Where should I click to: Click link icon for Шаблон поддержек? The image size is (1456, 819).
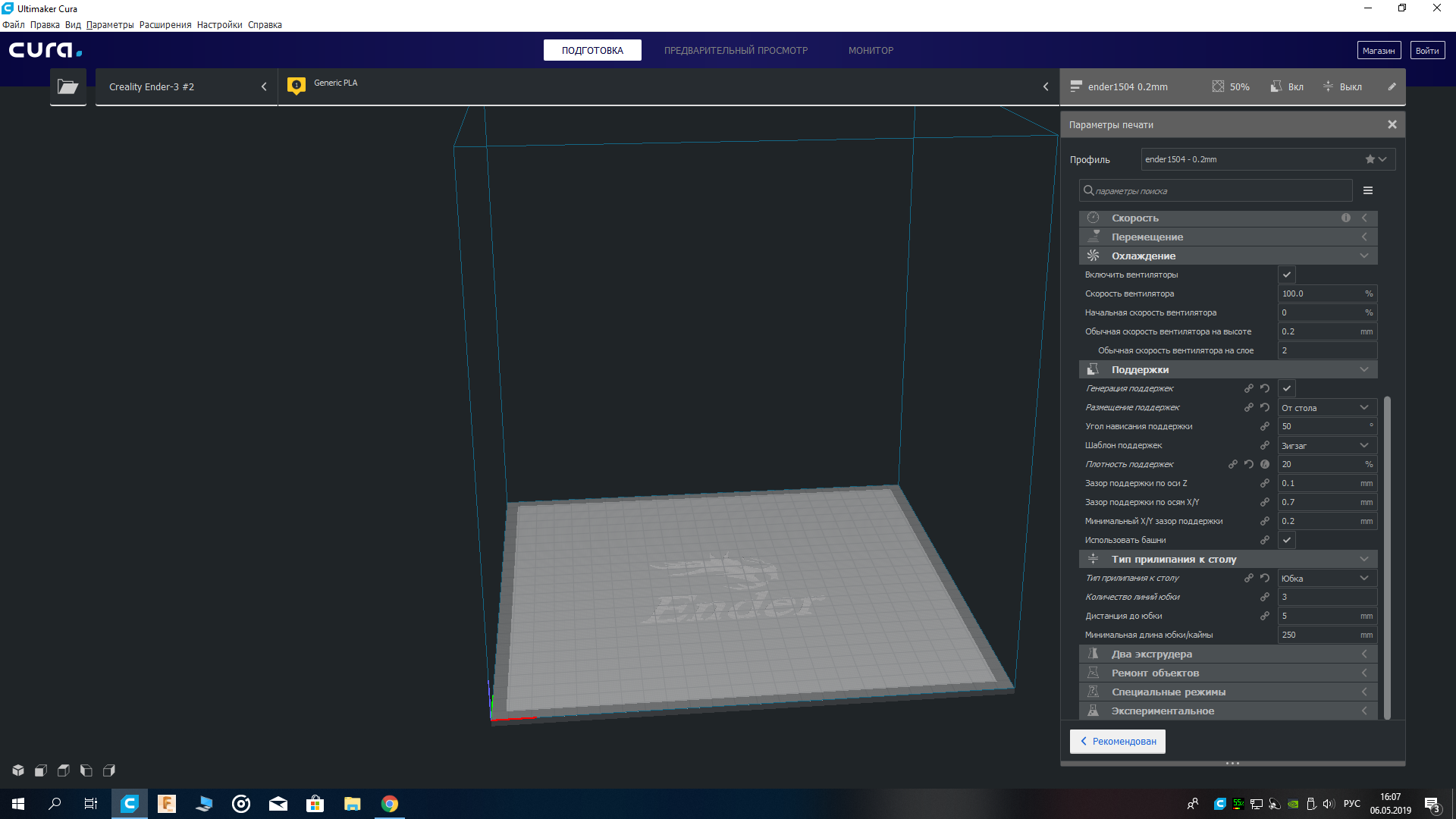click(x=1265, y=445)
